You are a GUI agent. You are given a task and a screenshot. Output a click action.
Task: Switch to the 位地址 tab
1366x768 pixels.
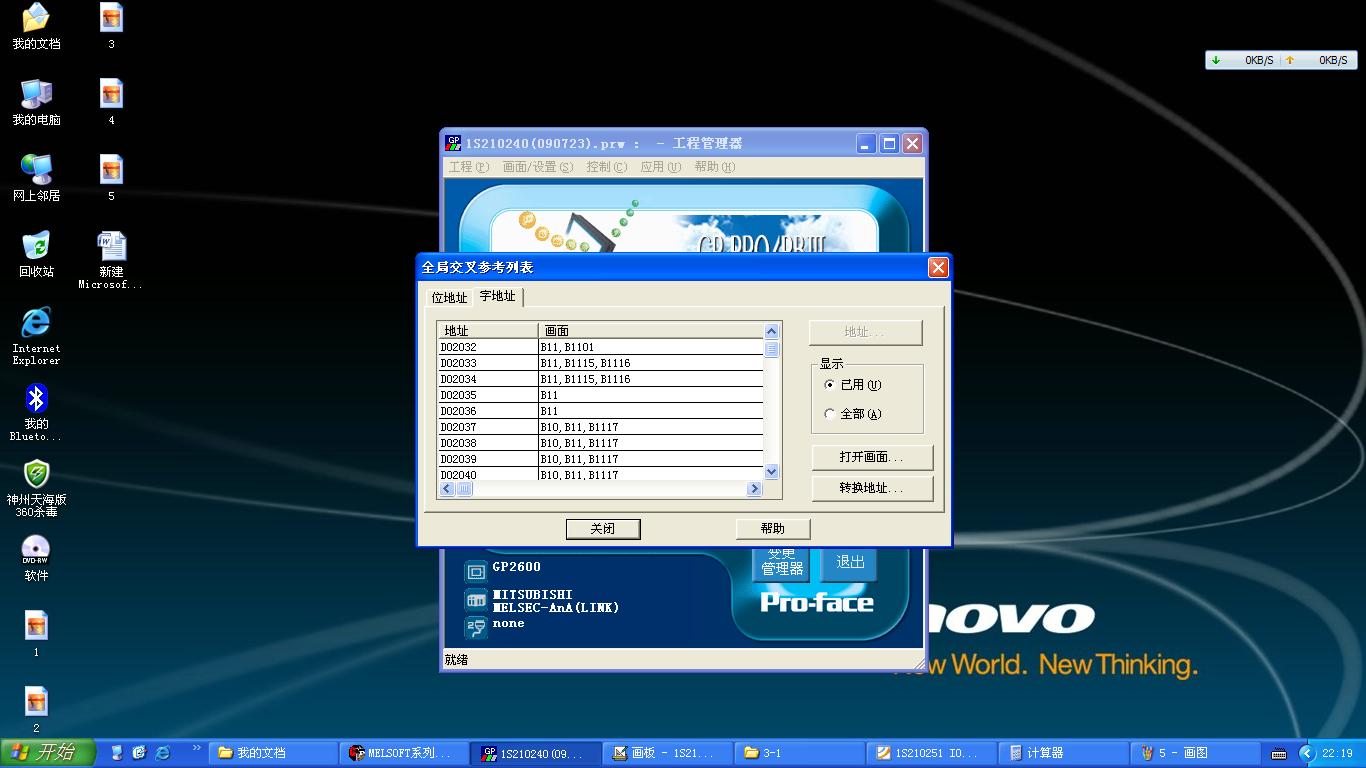[449, 298]
